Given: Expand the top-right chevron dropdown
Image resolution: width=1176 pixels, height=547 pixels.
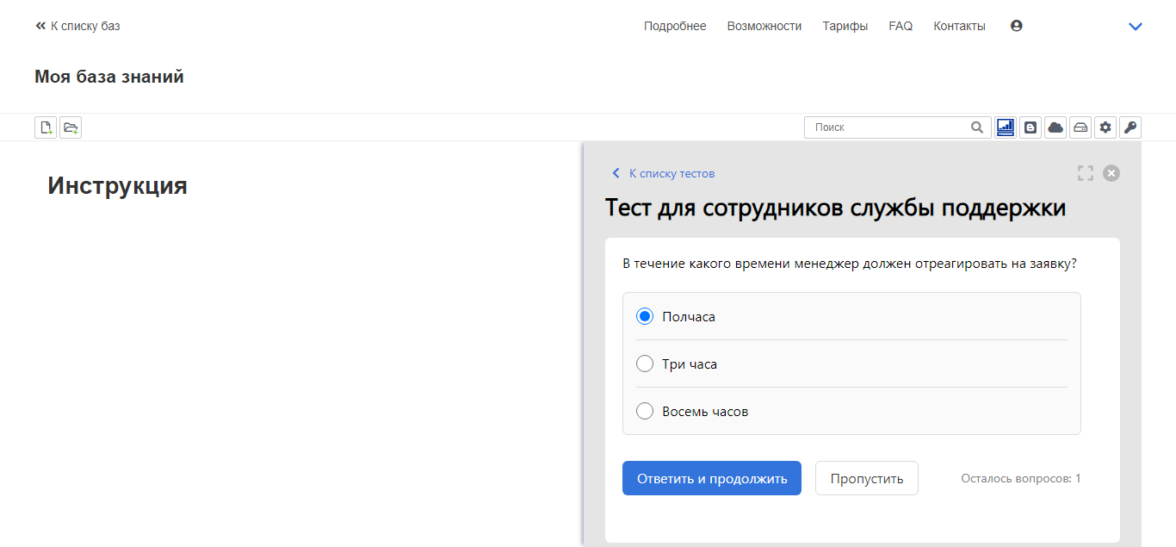Looking at the screenshot, I should (x=1135, y=27).
